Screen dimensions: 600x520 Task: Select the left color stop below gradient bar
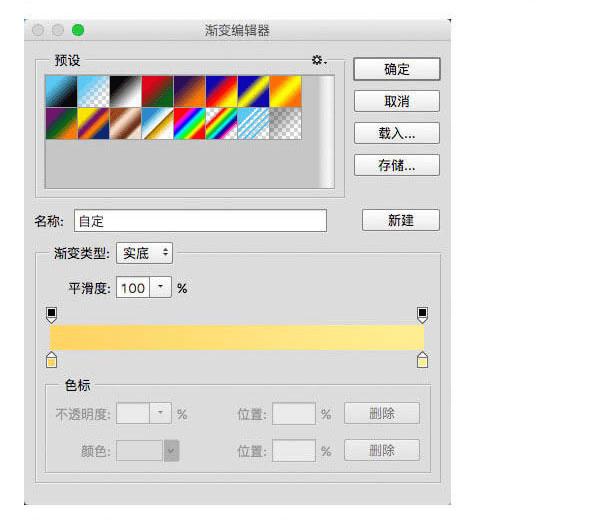(x=52, y=360)
